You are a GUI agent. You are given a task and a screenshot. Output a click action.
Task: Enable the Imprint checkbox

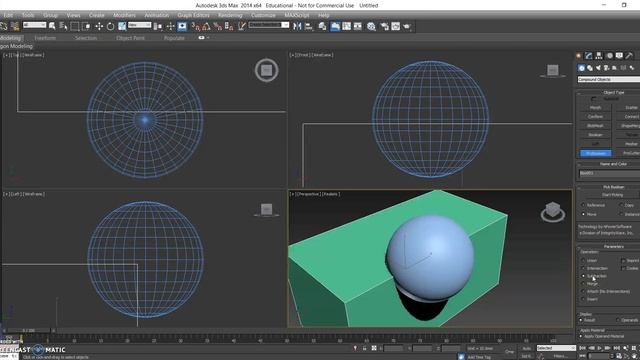tap(623, 260)
